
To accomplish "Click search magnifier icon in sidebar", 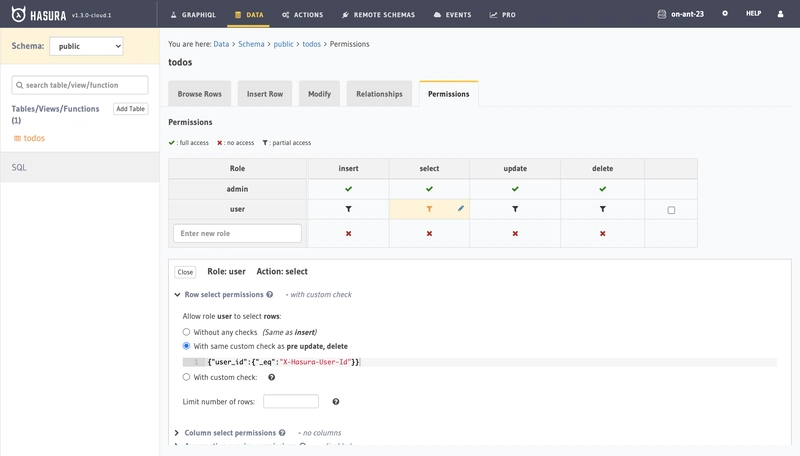I will point(19,85).
